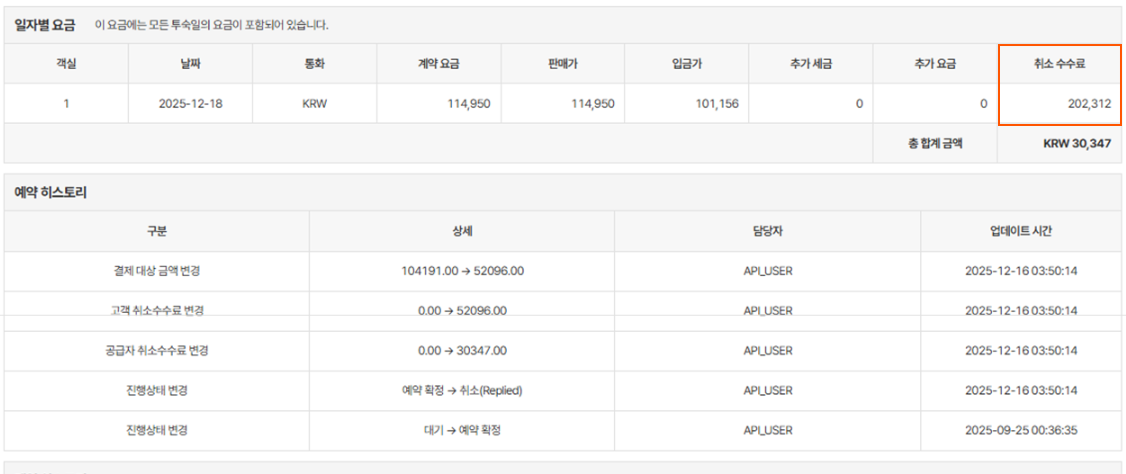Screen dimensions: 1126x474
Task: Select the 결제 대상 금액 변경 row
Action: pyautogui.click(x=156, y=271)
